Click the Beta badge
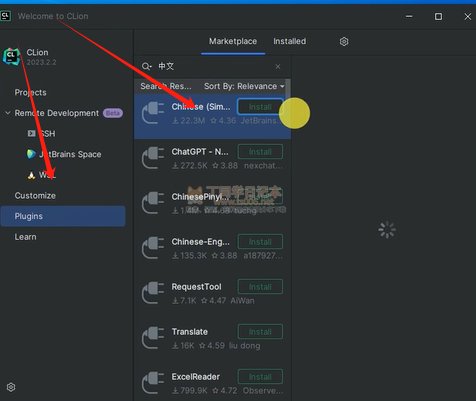This screenshot has width=476, height=401. (113, 113)
